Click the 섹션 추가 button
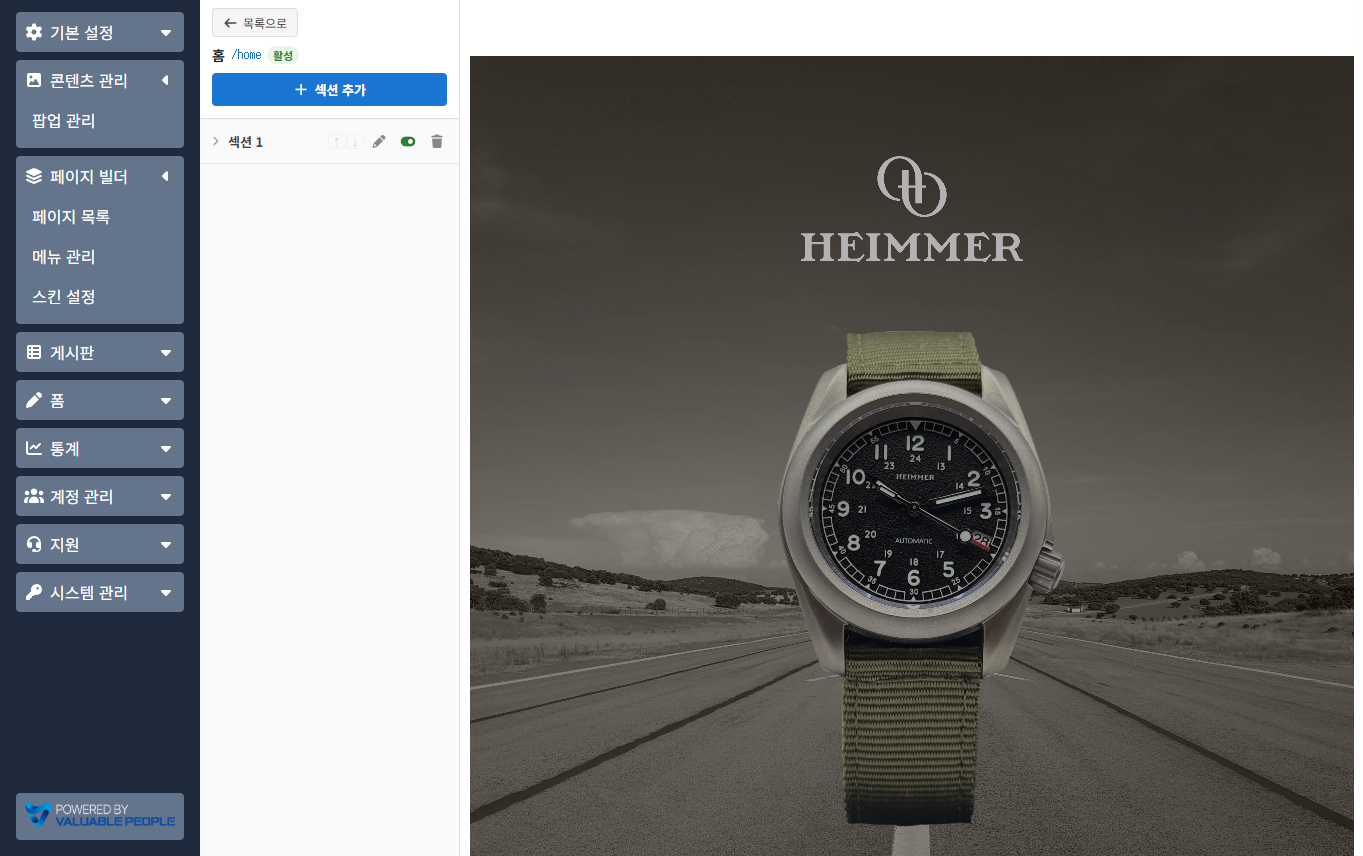The height and width of the screenshot is (856, 1363). point(329,90)
